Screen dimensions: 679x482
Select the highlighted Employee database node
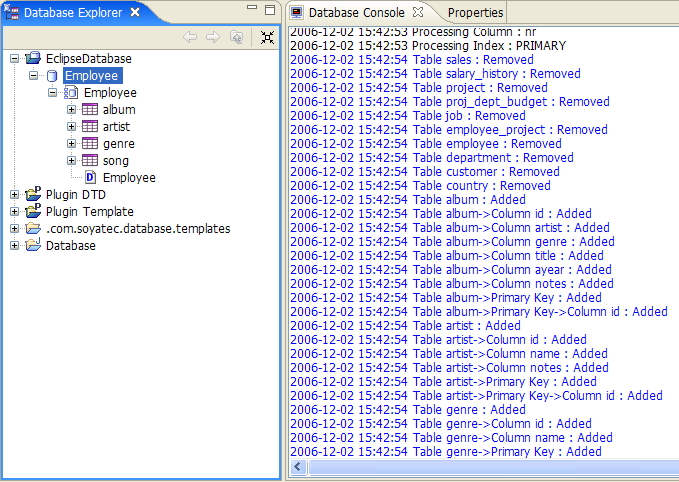pyautogui.click(x=91, y=76)
